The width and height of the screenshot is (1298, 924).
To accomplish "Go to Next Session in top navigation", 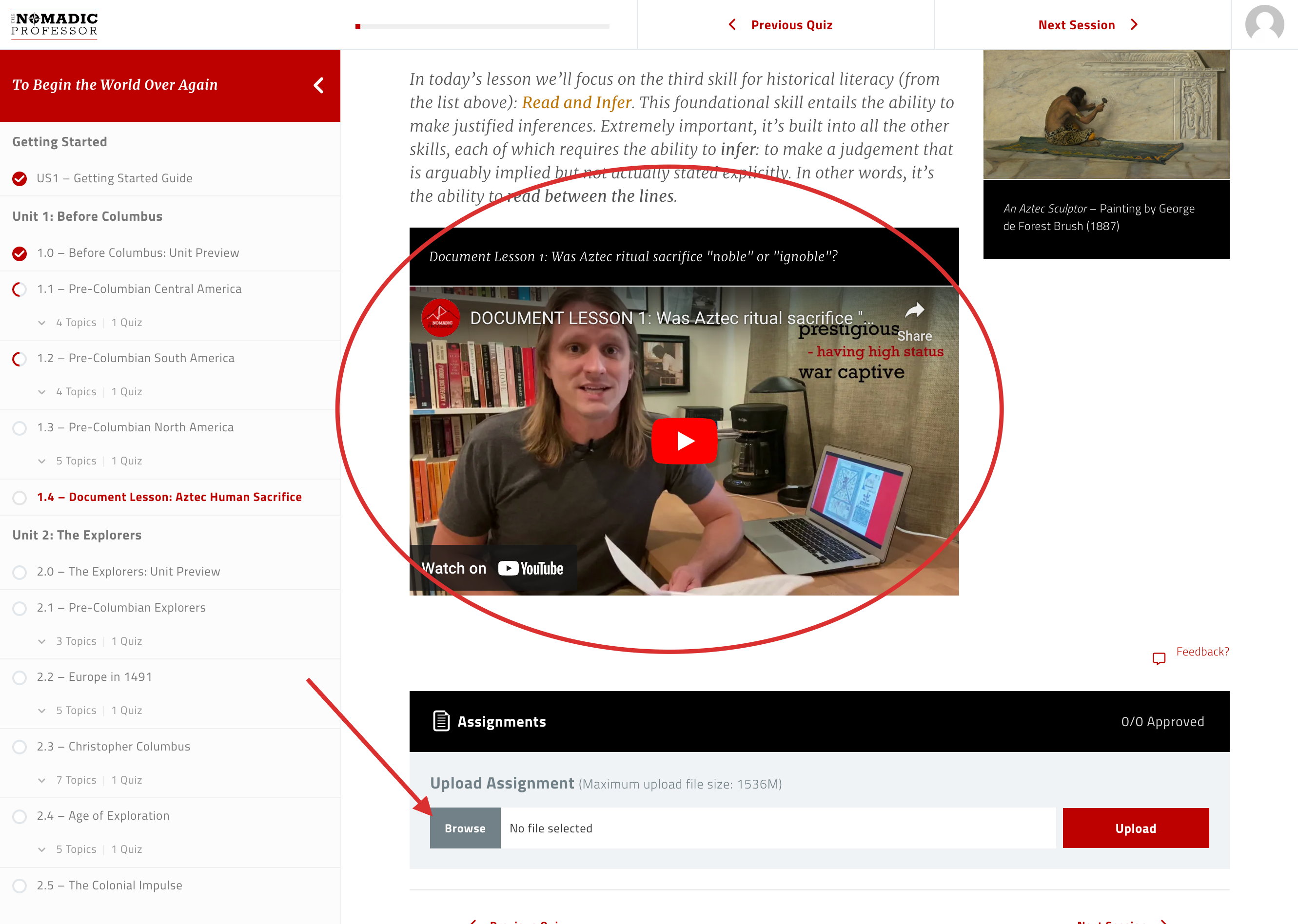I will [1076, 24].
